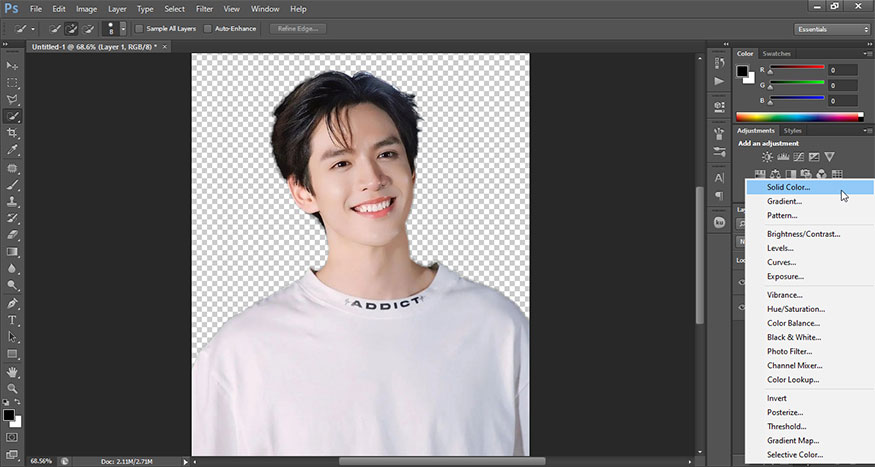
Task: Switch to the Swatches tab
Action: [776, 53]
